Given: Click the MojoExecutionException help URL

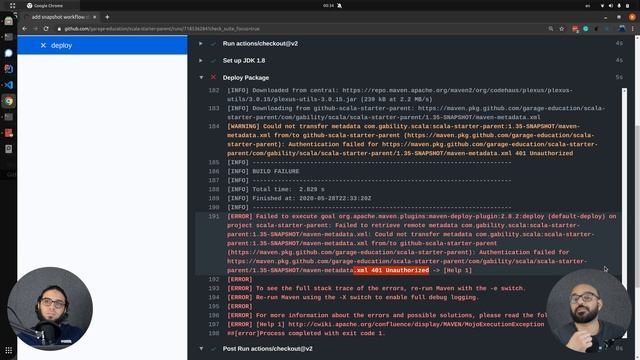Looking at the screenshot, I should (416, 324).
